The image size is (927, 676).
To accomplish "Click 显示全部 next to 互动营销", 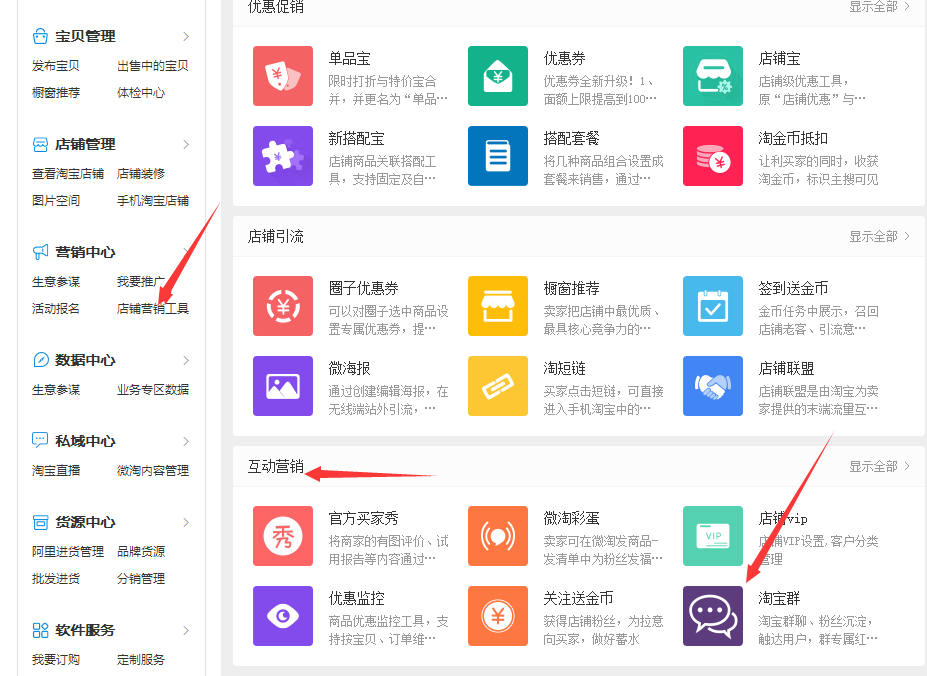I will pos(874,466).
